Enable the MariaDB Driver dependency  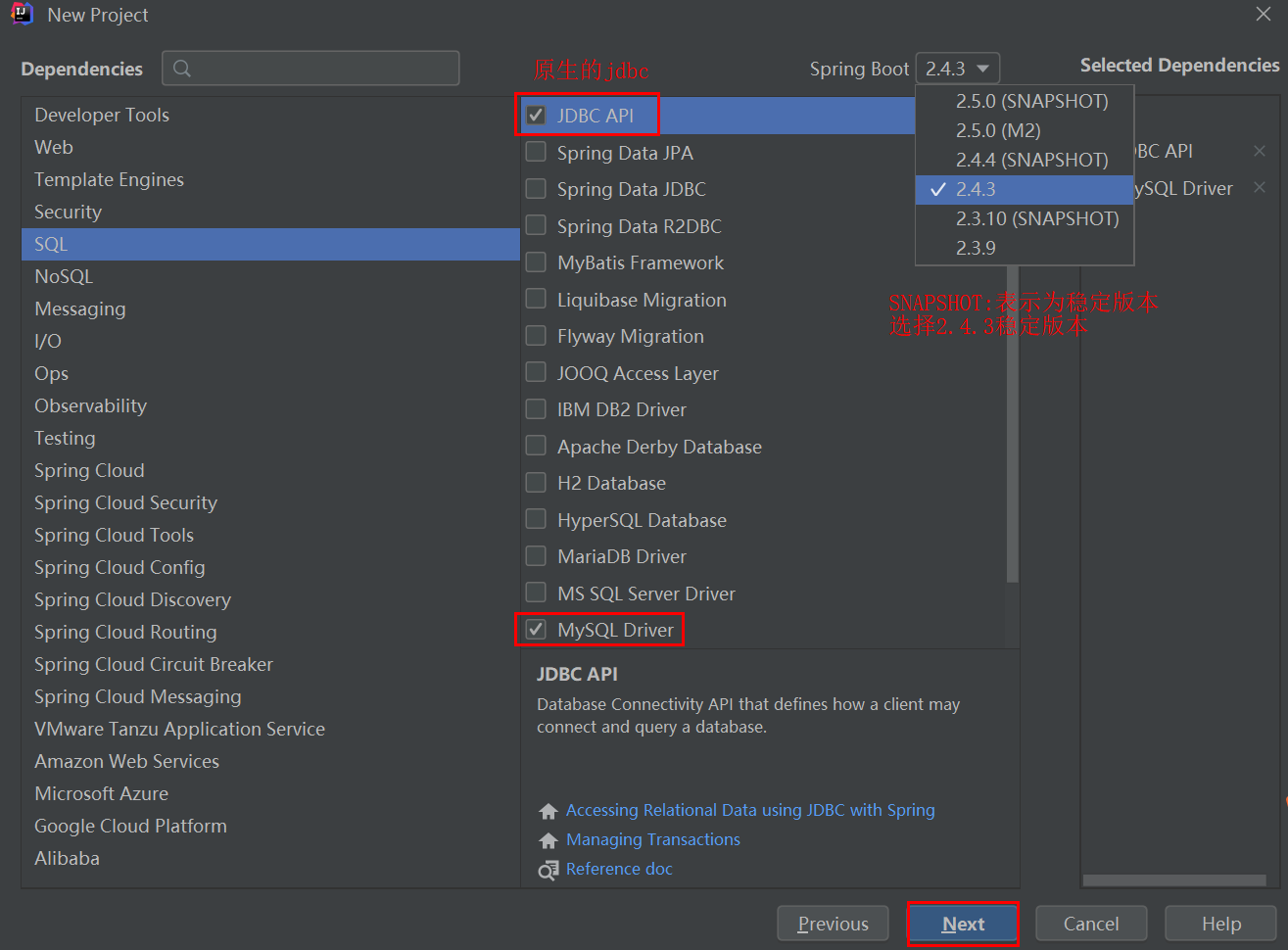coord(536,555)
